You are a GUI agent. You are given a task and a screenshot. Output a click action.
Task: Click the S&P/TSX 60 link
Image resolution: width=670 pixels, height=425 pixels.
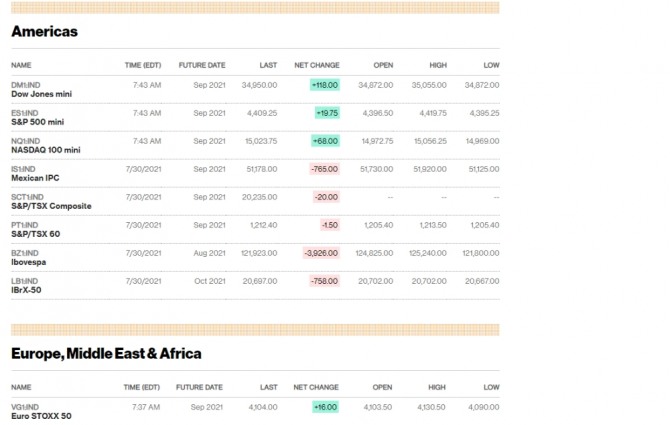click(x=35, y=234)
